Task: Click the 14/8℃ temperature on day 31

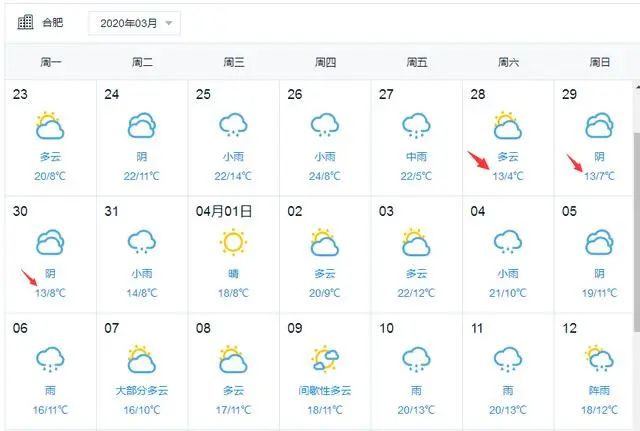Action: pyautogui.click(x=142, y=293)
